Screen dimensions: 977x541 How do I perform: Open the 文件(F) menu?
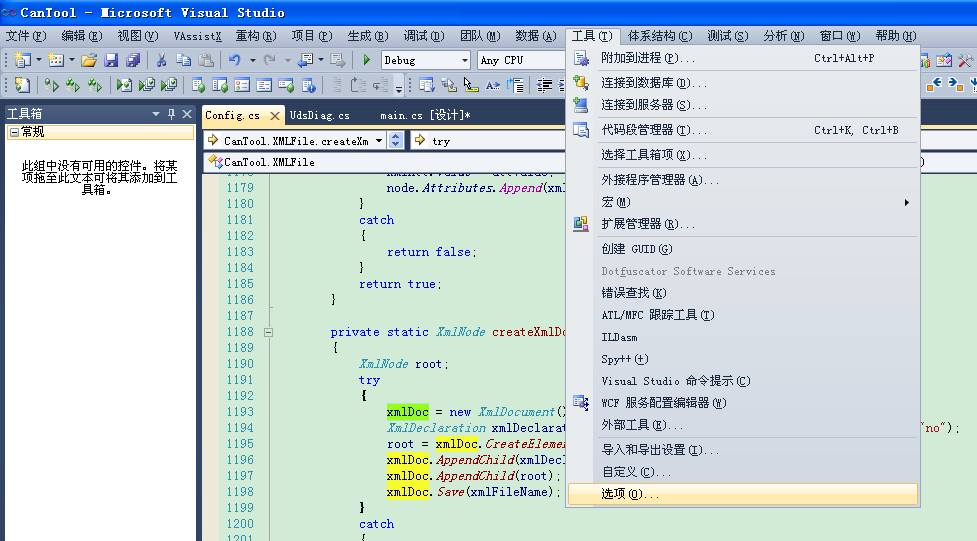[26, 36]
